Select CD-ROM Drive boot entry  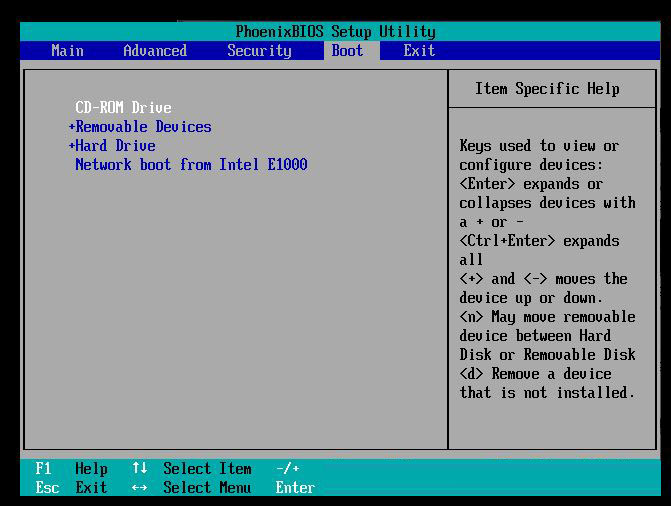pos(123,107)
